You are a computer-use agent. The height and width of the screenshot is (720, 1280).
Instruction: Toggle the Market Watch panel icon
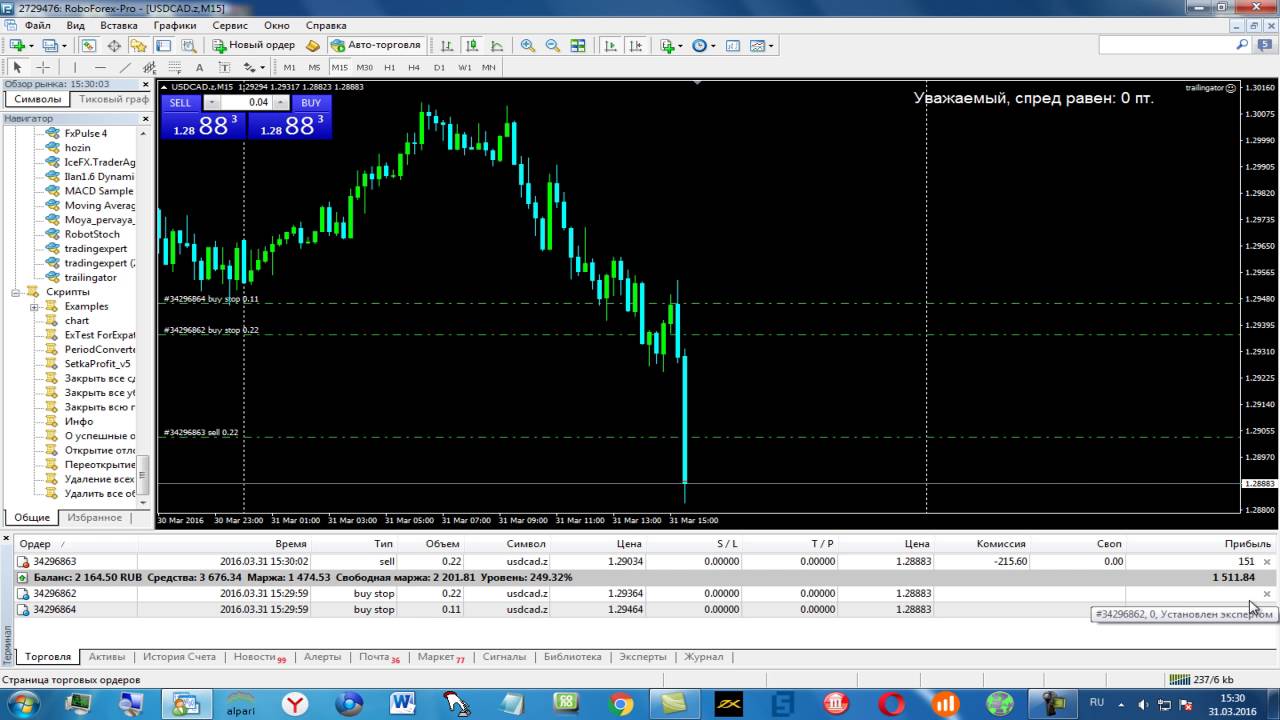point(89,46)
